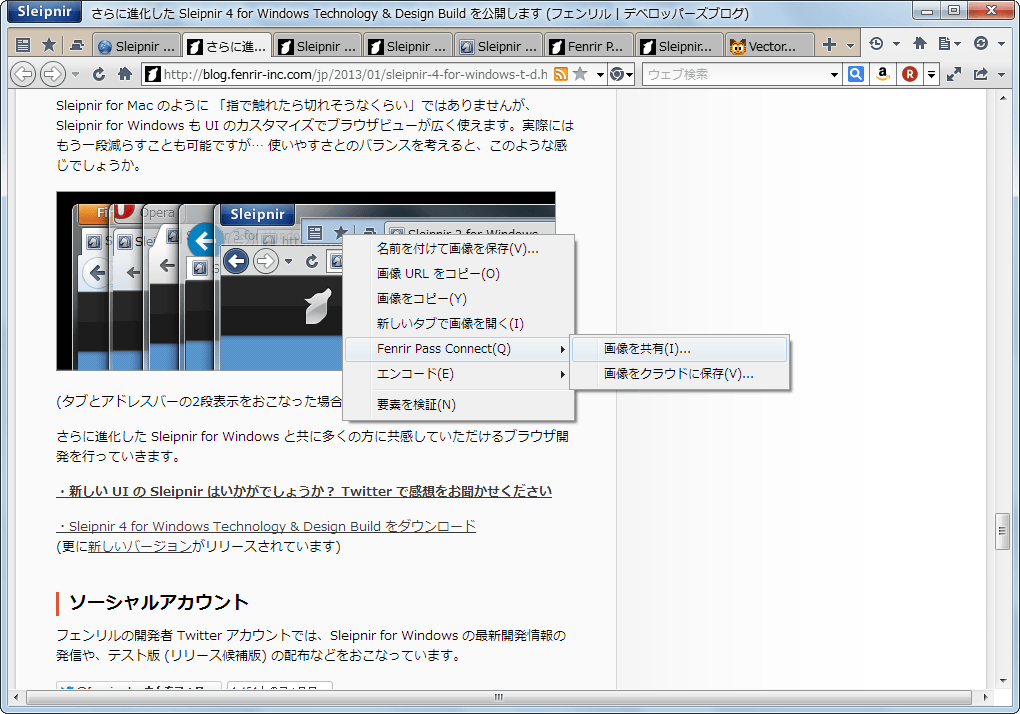Expand dropdown beside sync icon
The image size is (1020, 714).
[x=1001, y=44]
